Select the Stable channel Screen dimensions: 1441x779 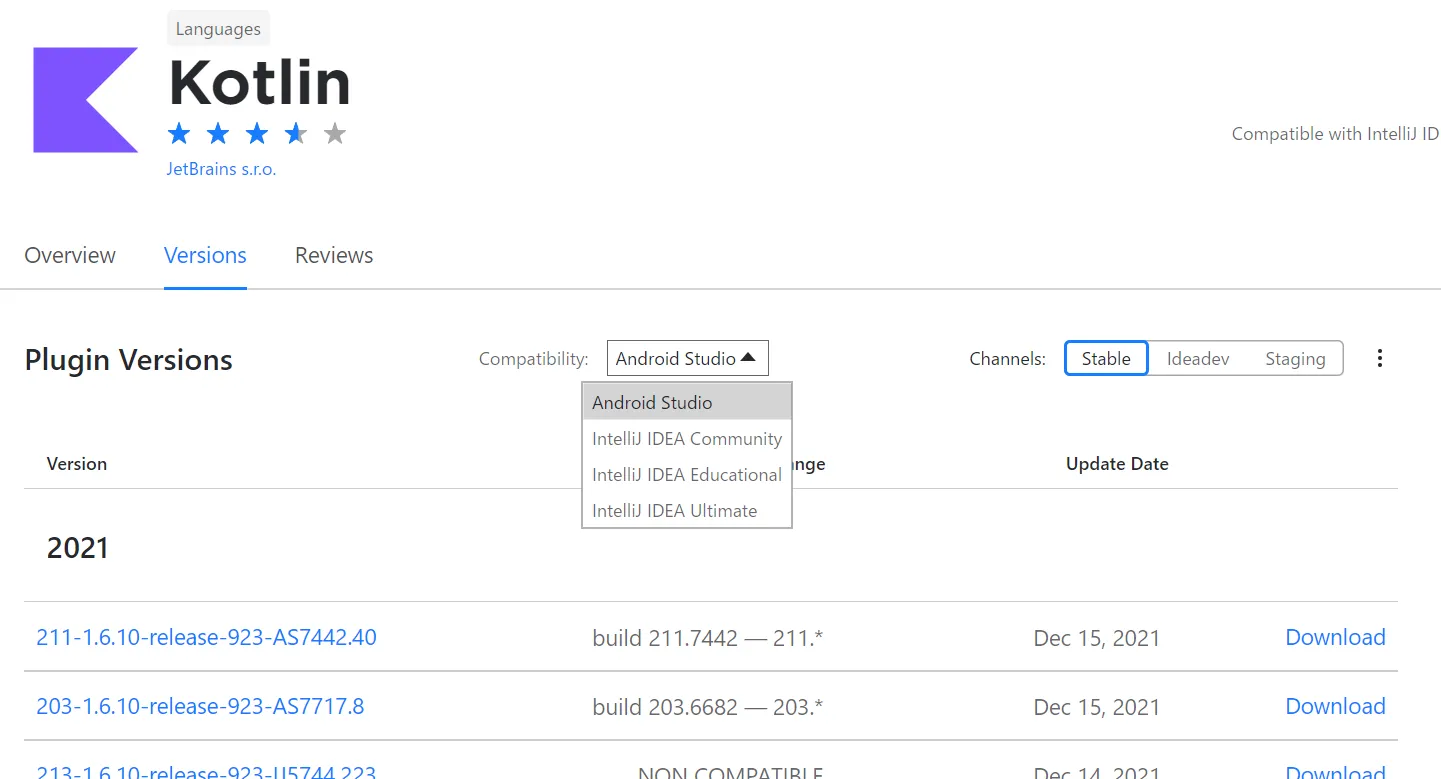tap(1106, 358)
